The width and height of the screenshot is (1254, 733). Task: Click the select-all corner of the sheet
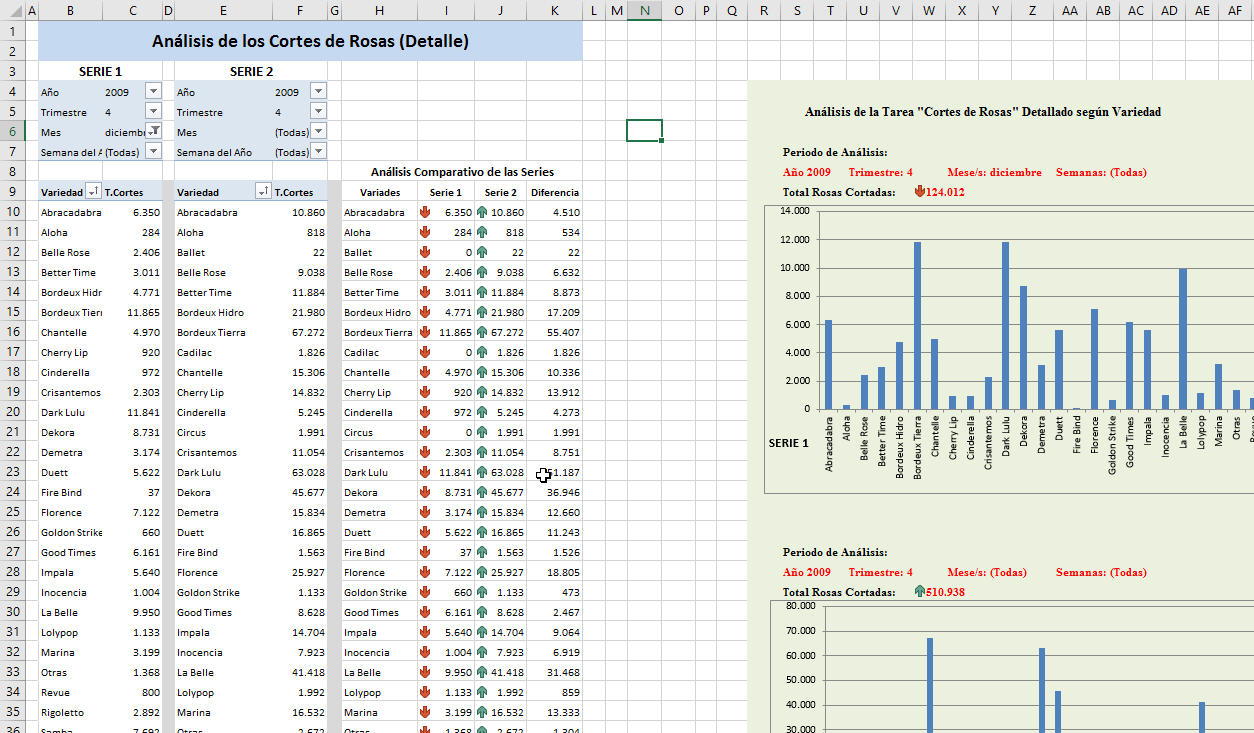pos(12,11)
